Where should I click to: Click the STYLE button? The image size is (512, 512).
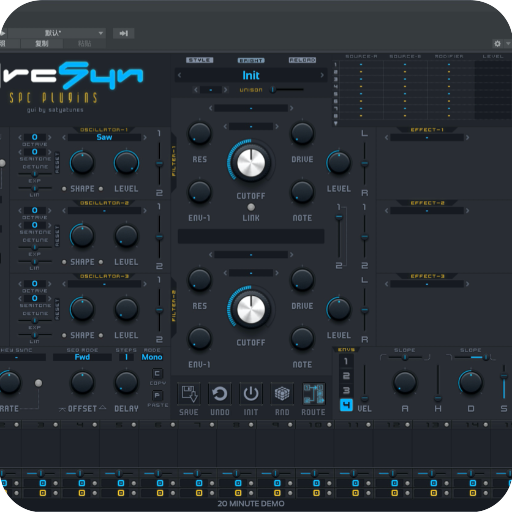200,60
